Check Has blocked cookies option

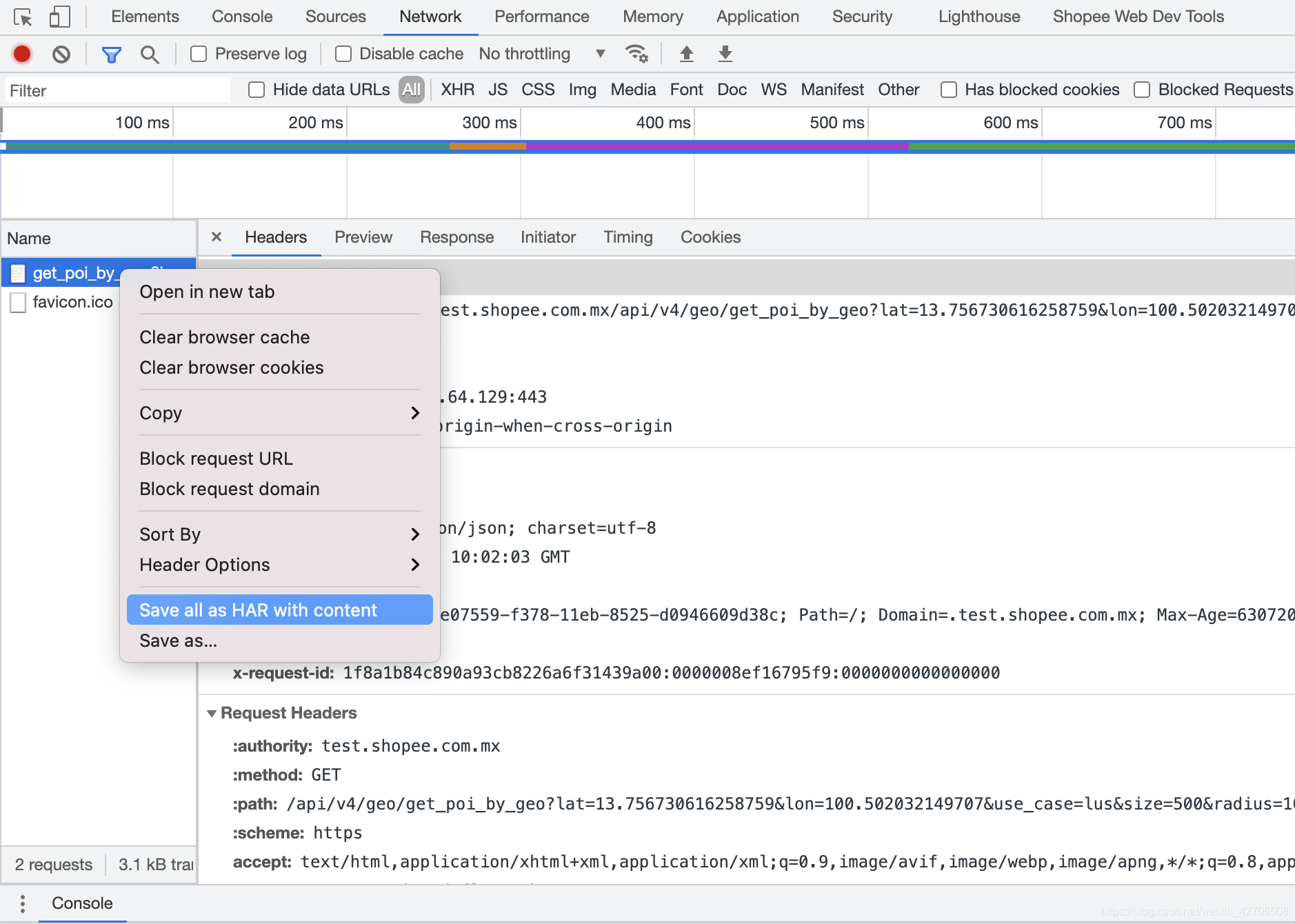coord(949,90)
